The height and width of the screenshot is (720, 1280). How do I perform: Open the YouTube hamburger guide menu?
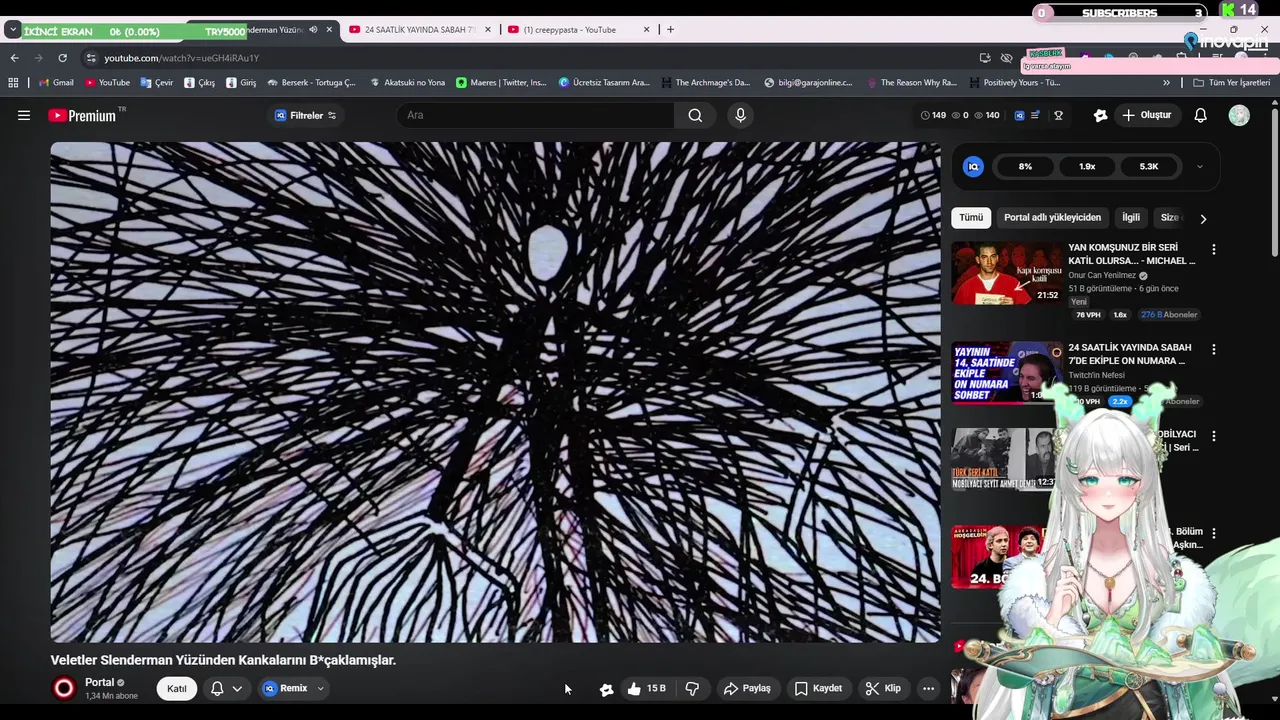(x=24, y=115)
